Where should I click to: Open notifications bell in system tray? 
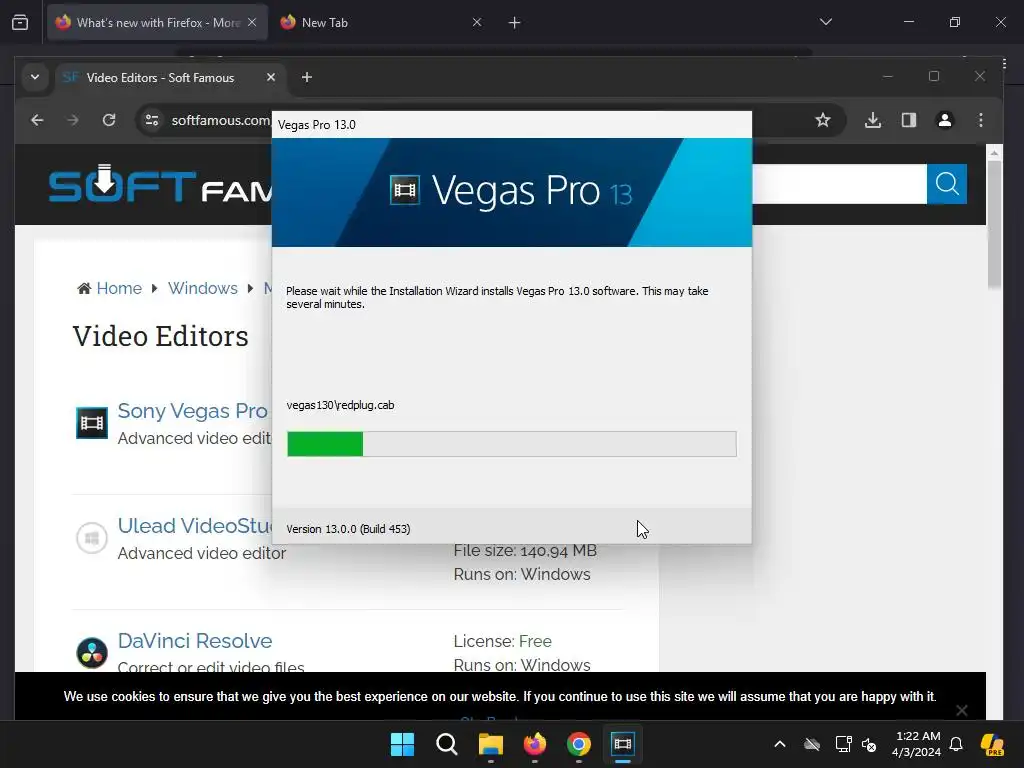pyautogui.click(x=956, y=744)
